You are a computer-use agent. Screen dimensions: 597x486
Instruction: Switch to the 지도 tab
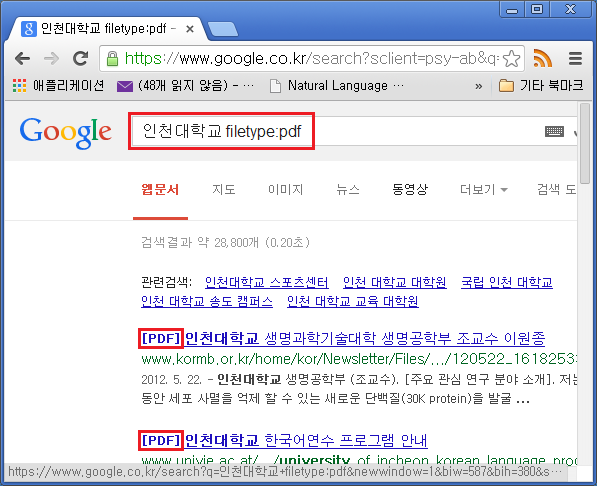224,189
